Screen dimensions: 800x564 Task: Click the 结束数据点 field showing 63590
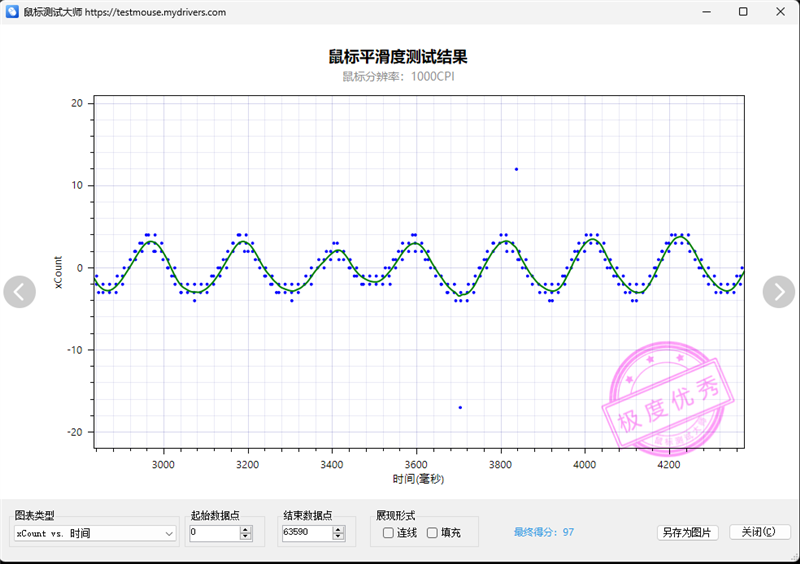point(305,534)
